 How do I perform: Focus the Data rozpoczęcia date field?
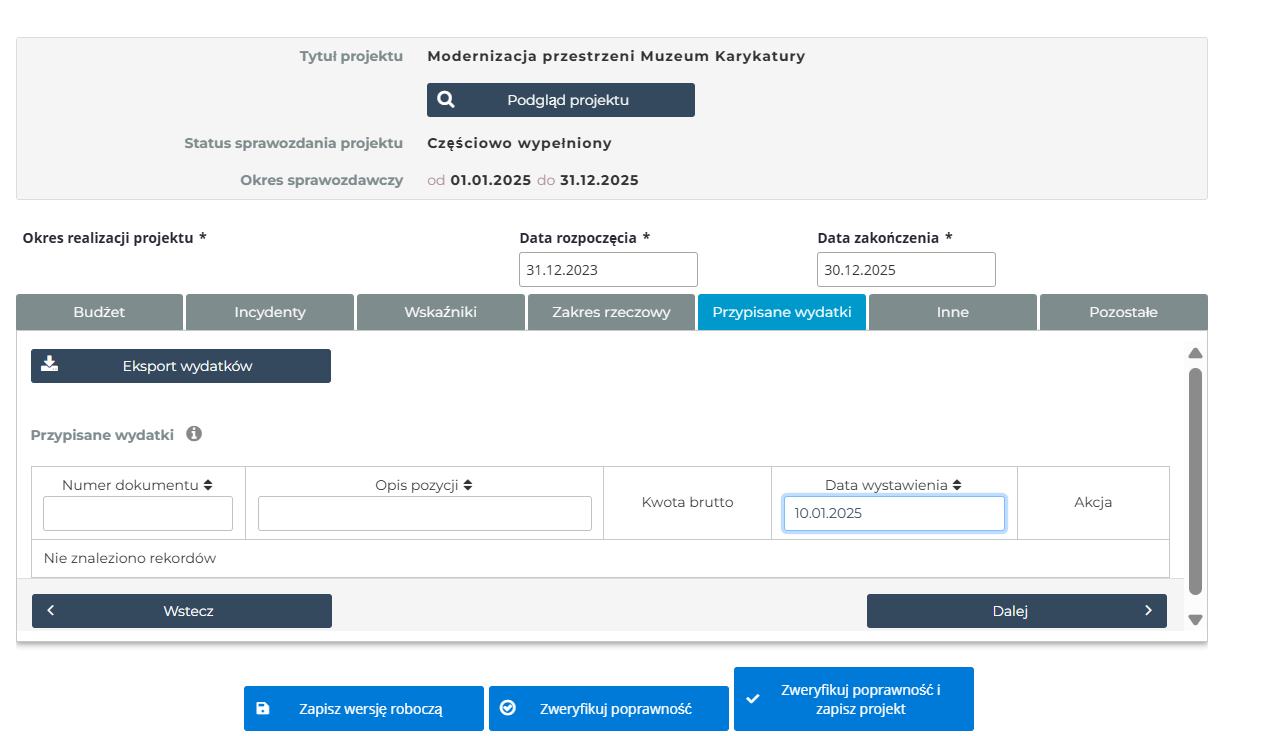point(608,270)
